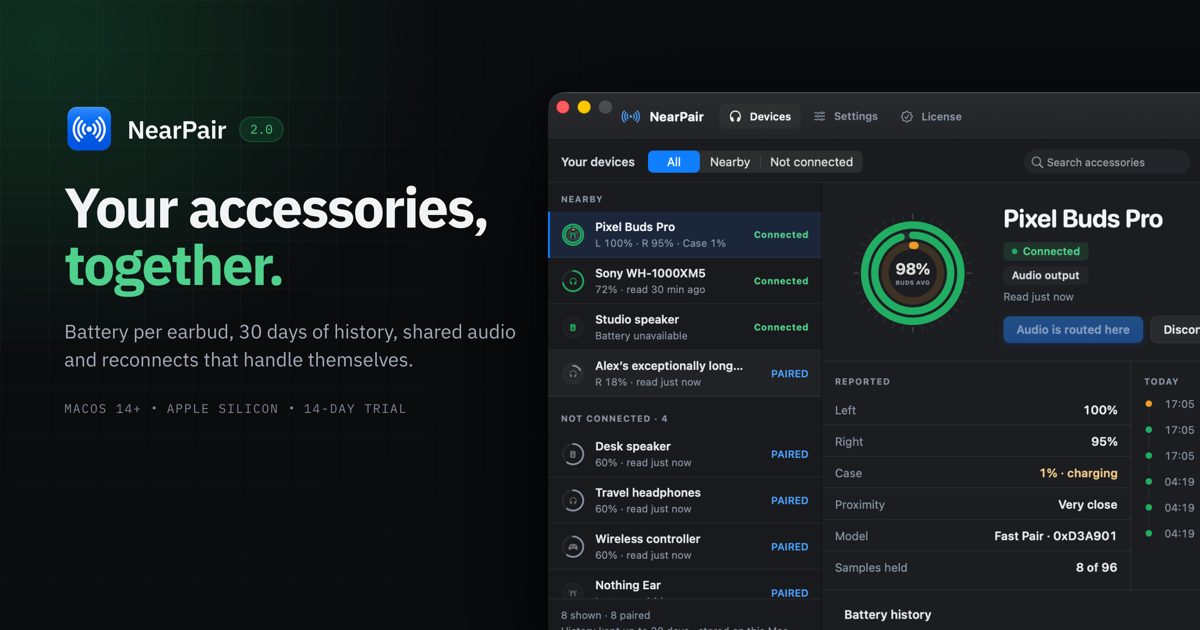Select the Pixel Buds Pro row
This screenshot has height=630, width=1200.
point(685,235)
